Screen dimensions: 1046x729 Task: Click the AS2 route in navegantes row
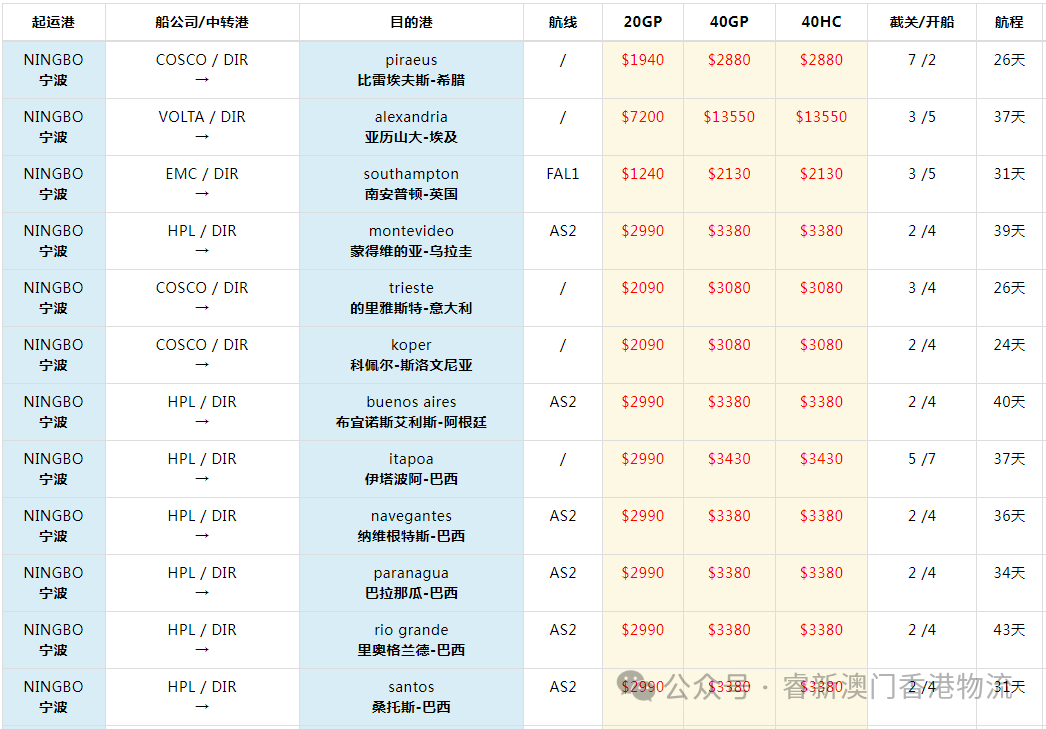pyautogui.click(x=563, y=516)
